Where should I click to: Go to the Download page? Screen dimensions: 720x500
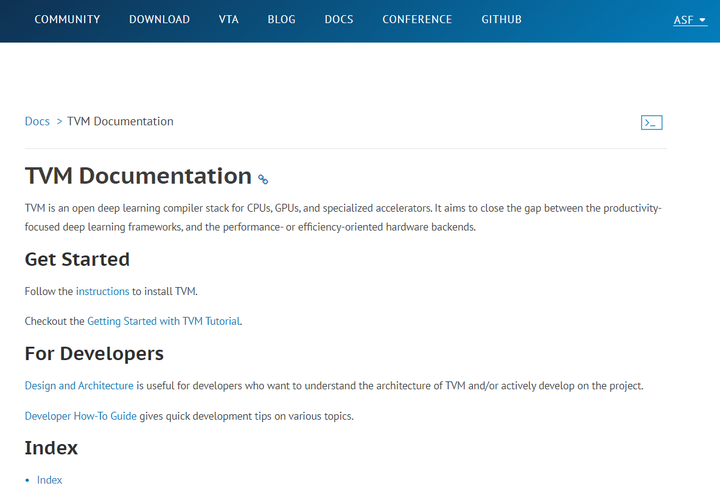coord(159,19)
